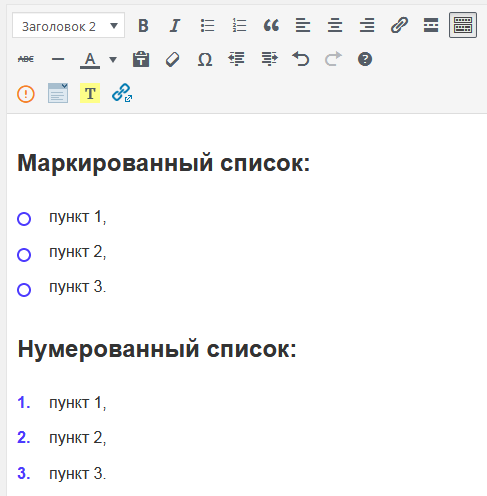Increase the paragraph indent

click(269, 59)
